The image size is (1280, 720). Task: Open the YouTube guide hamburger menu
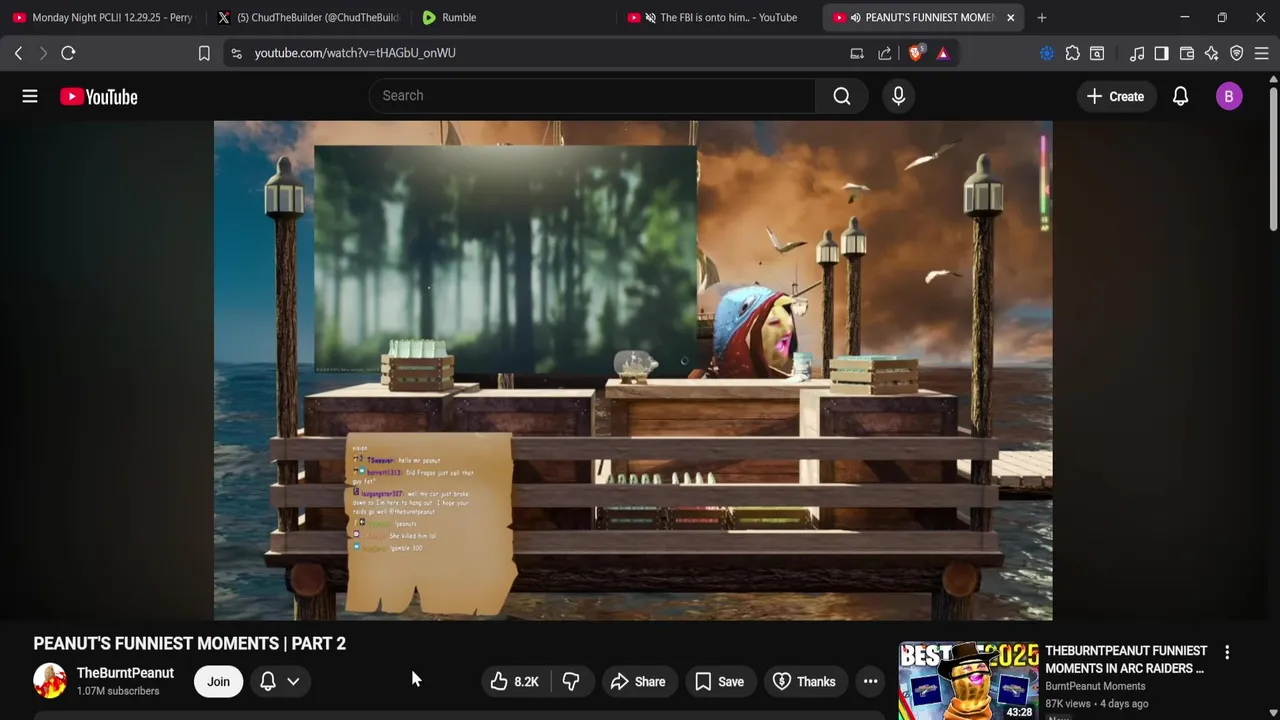[x=30, y=96]
